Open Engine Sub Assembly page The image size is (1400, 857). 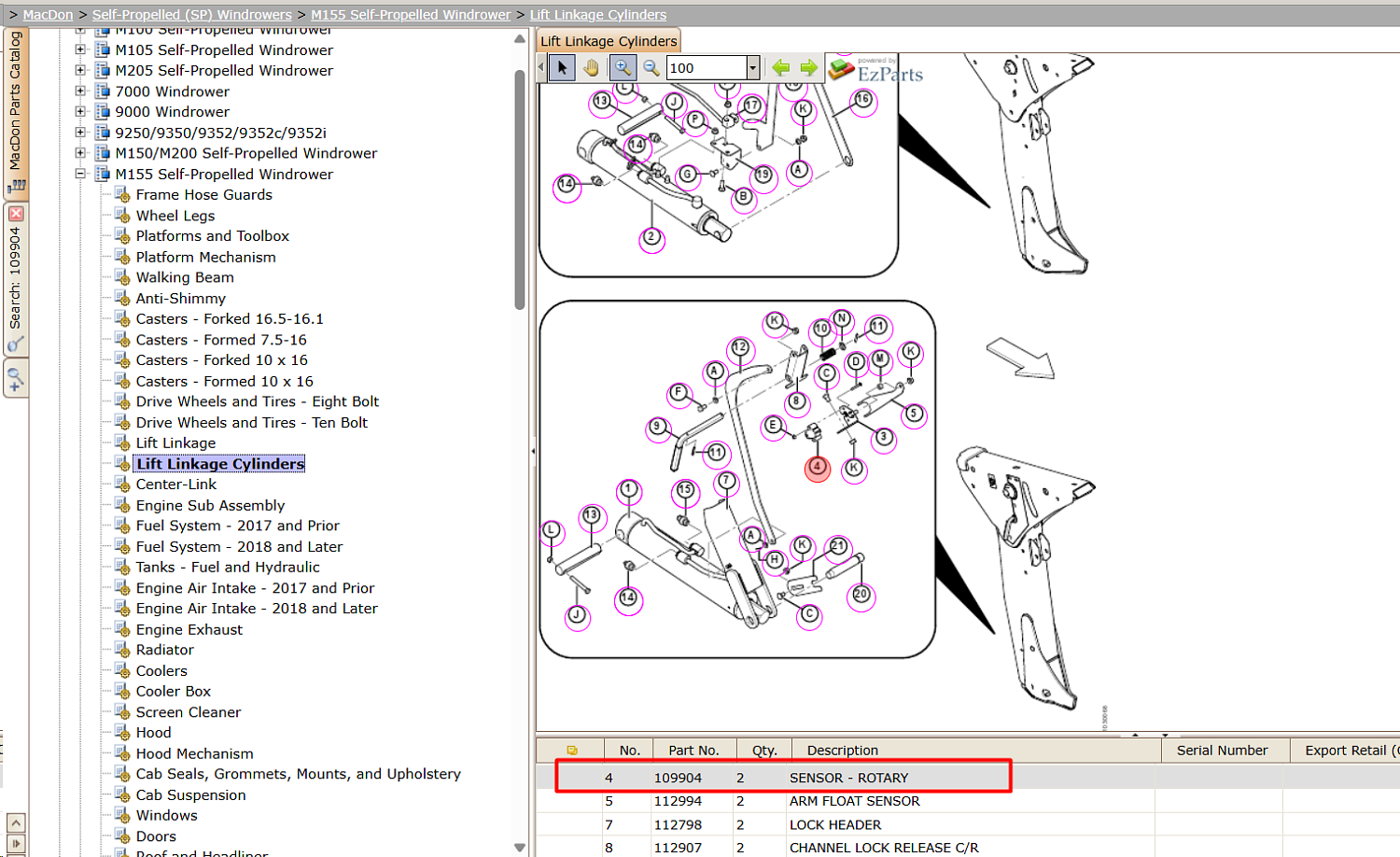coord(210,505)
